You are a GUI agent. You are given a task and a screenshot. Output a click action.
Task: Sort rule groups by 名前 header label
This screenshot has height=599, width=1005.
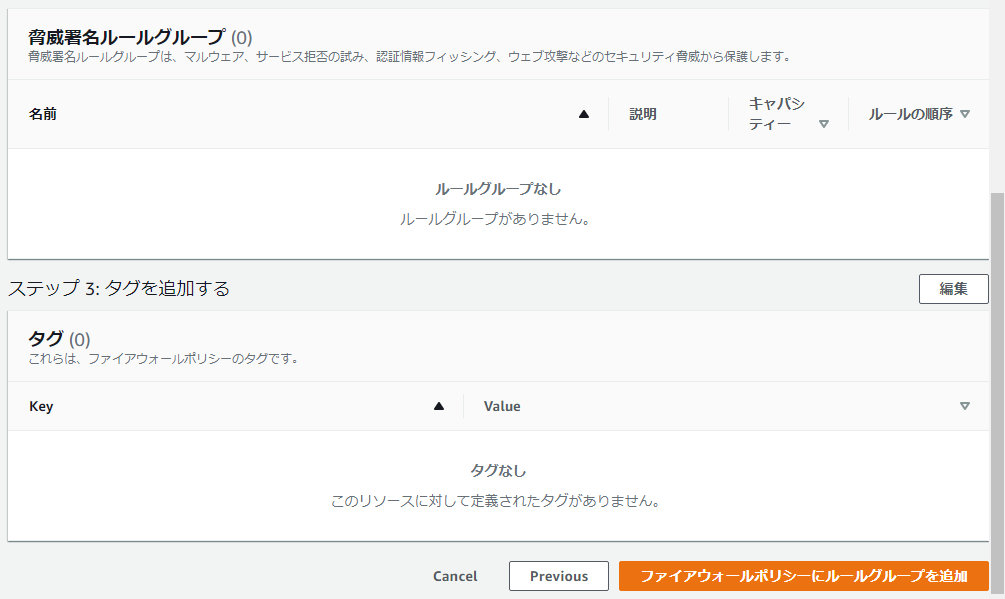43,114
